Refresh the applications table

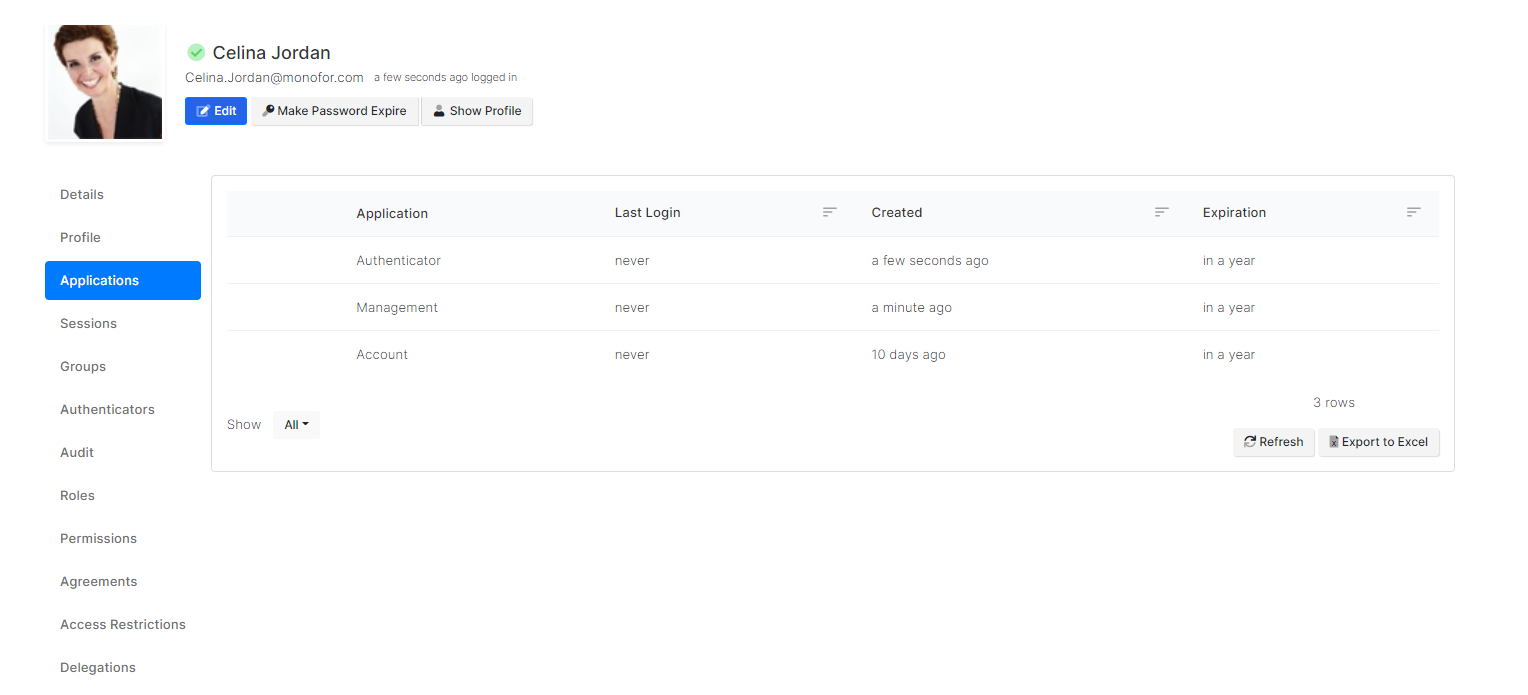pos(1273,442)
